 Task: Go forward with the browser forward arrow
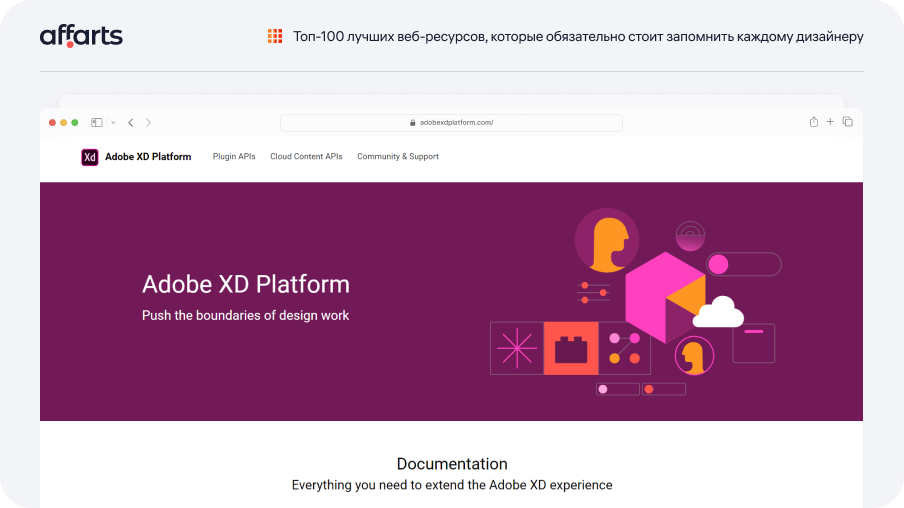pyautogui.click(x=148, y=122)
